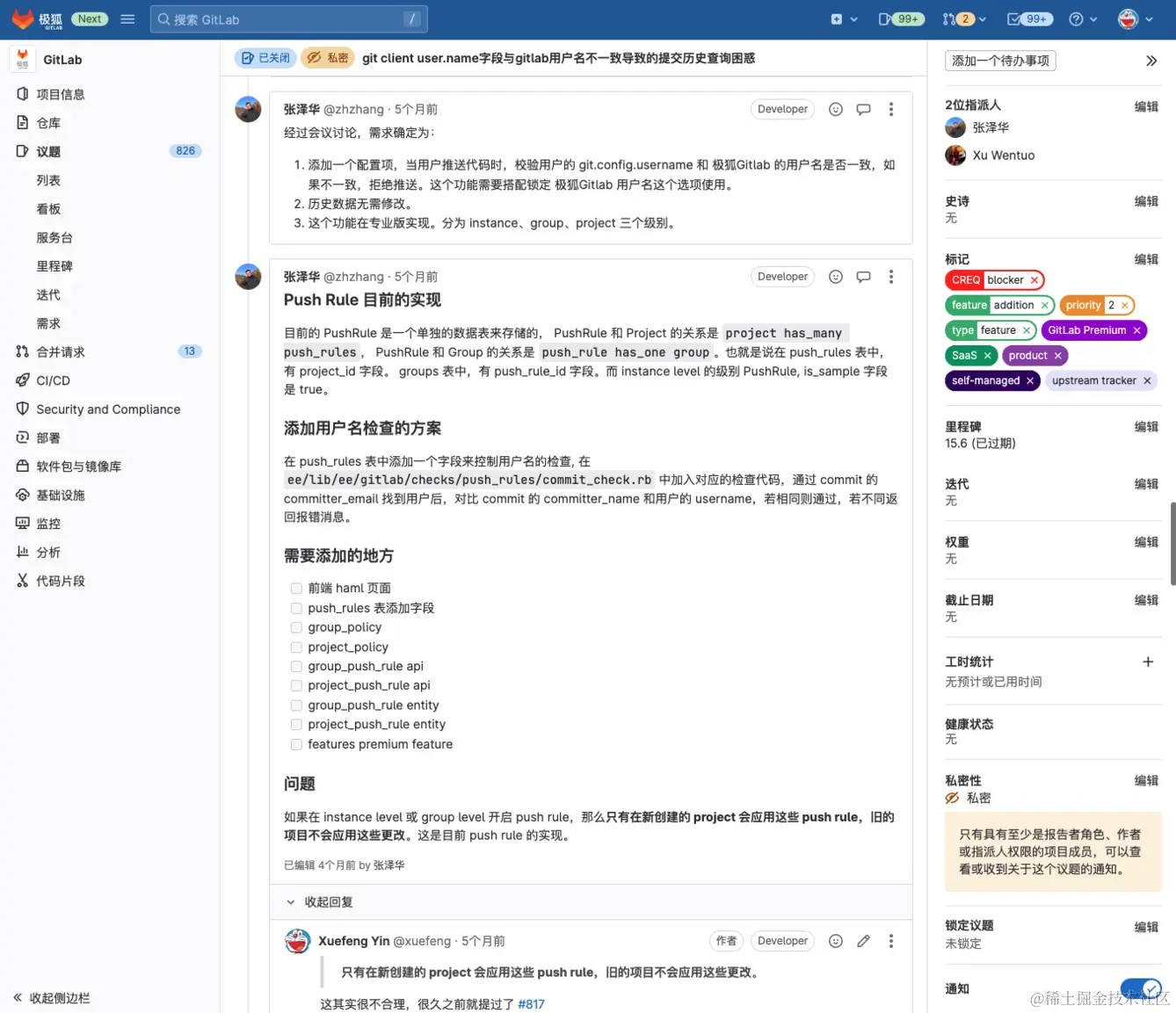Open issue link #817
The image size is (1176, 1013).
click(x=531, y=1004)
